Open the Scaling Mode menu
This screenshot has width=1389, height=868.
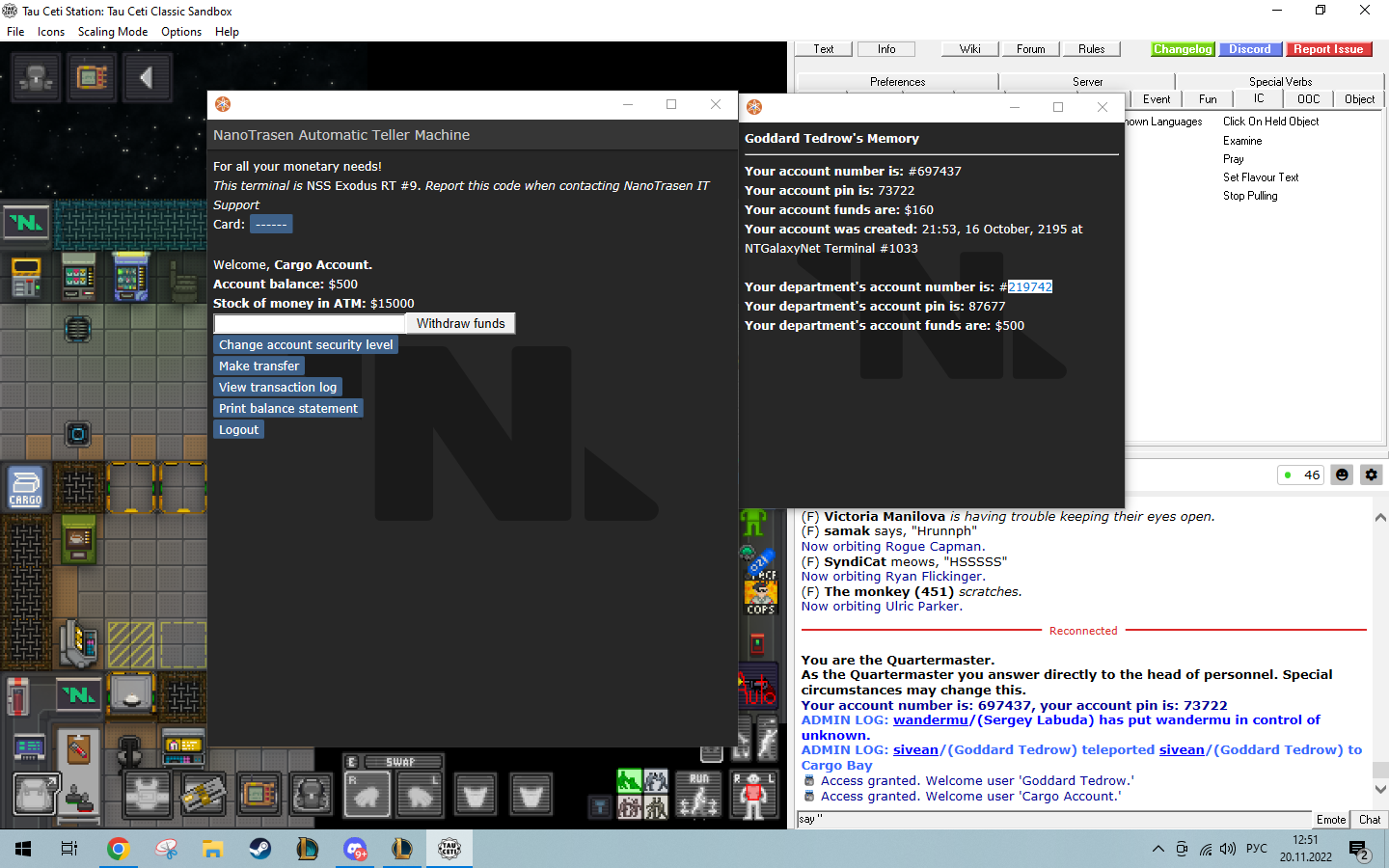113,32
